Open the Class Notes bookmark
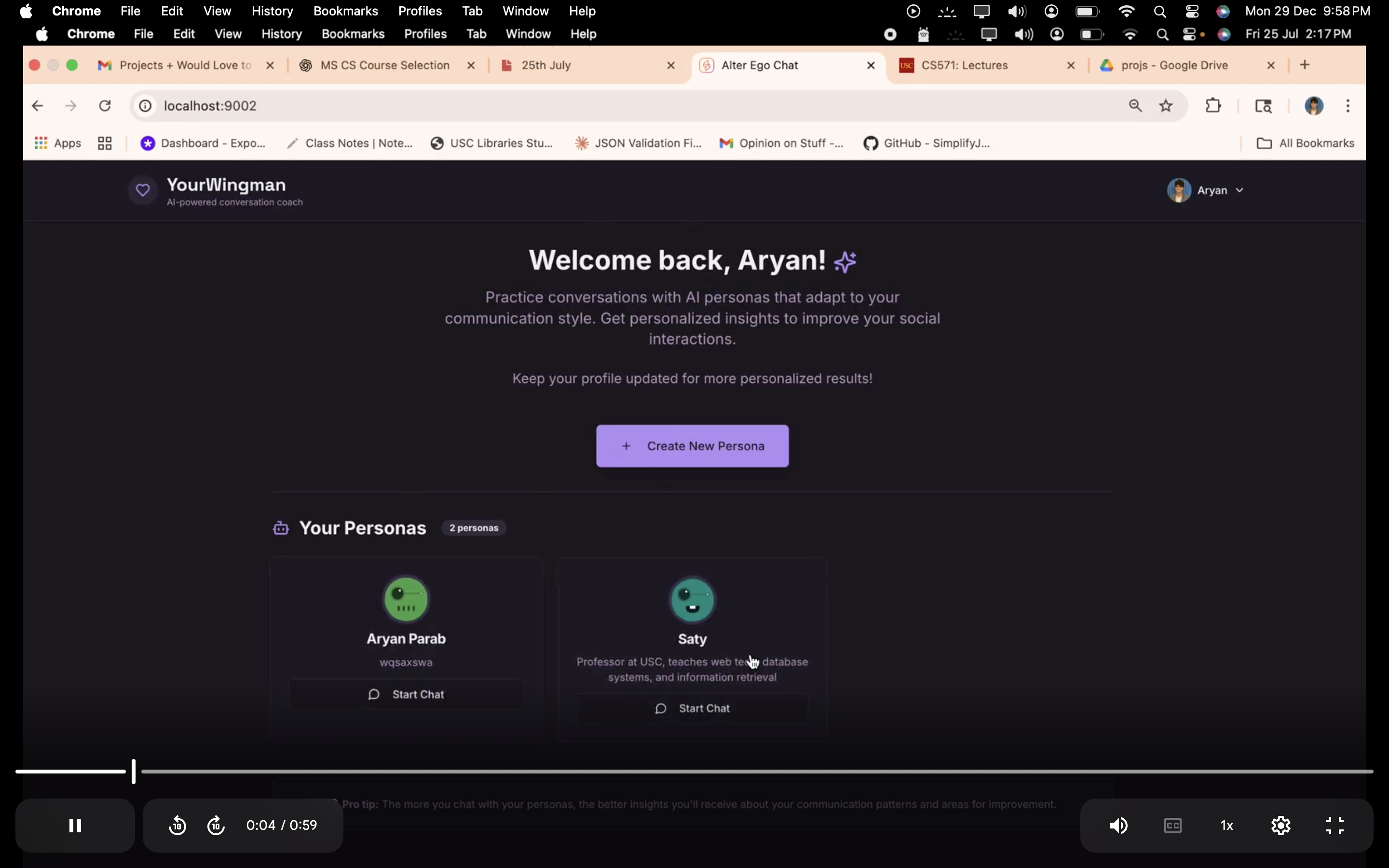The image size is (1389, 868). [x=350, y=143]
